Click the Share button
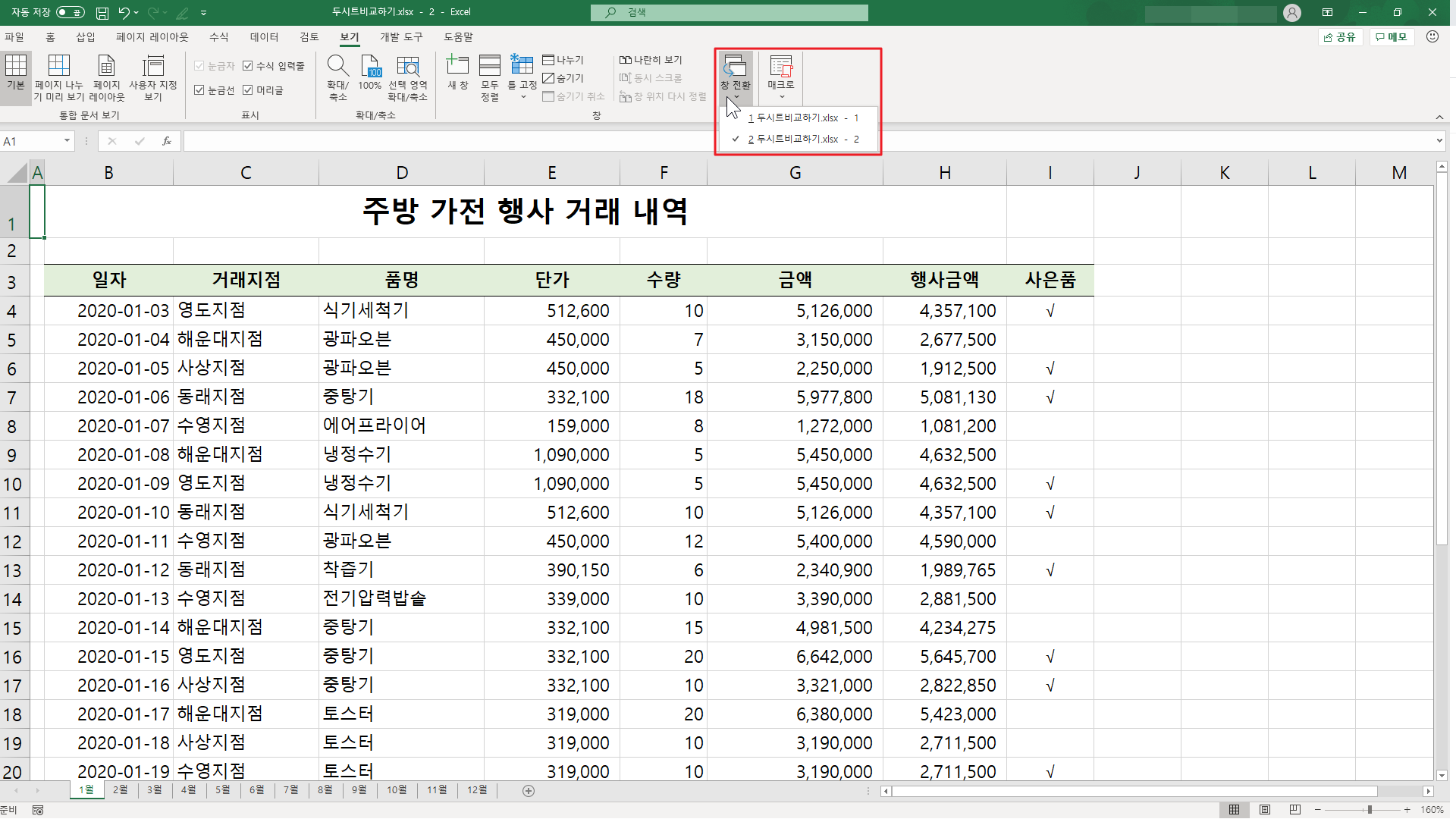 (1340, 37)
